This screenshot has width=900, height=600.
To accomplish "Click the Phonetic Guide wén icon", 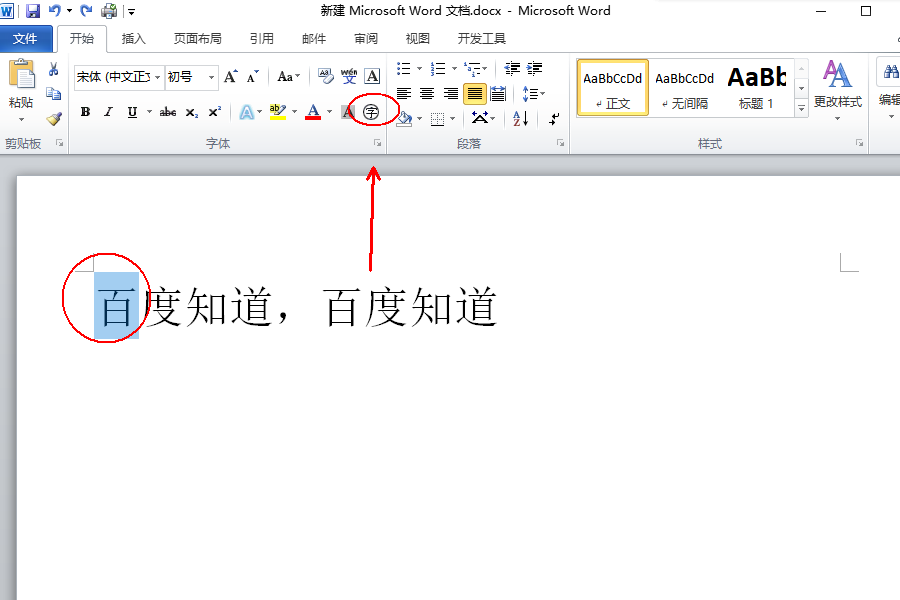I will coord(348,76).
